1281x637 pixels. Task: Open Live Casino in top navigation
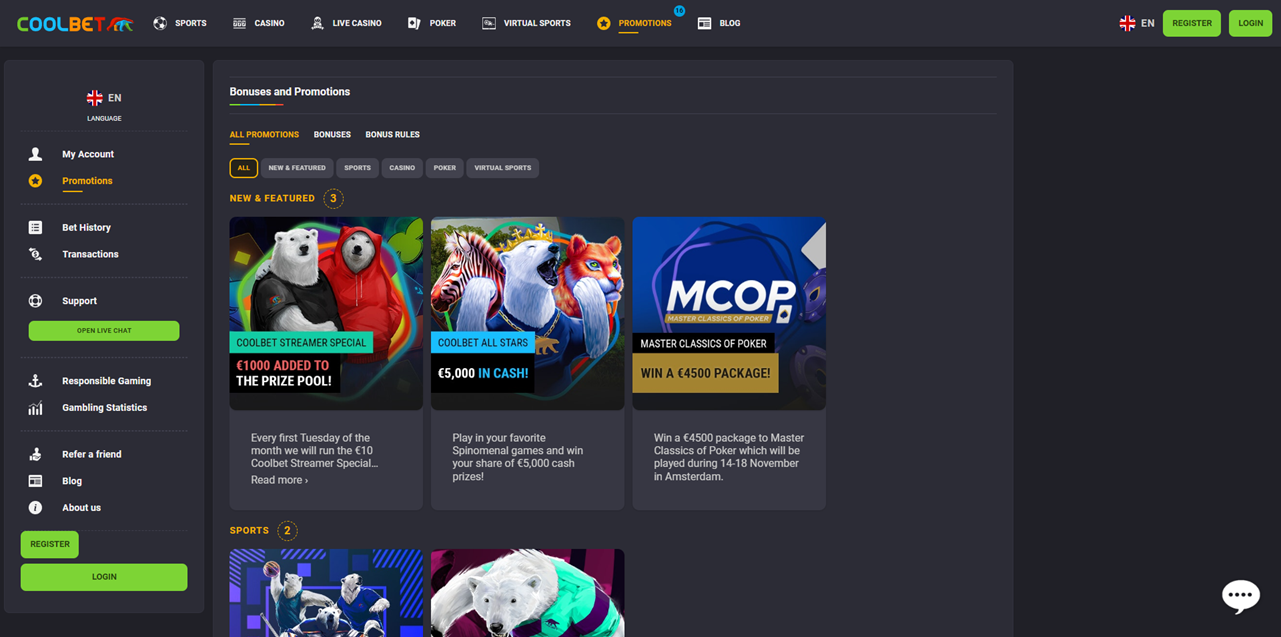pos(346,23)
